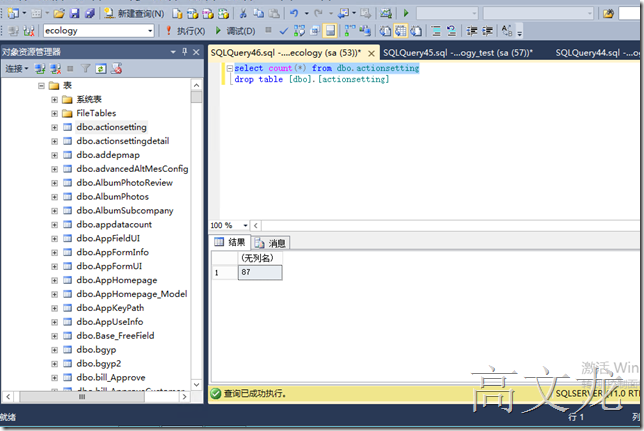
Task: Click Object Explorer horizontal scrollbar right arrow
Action: pos(184,396)
